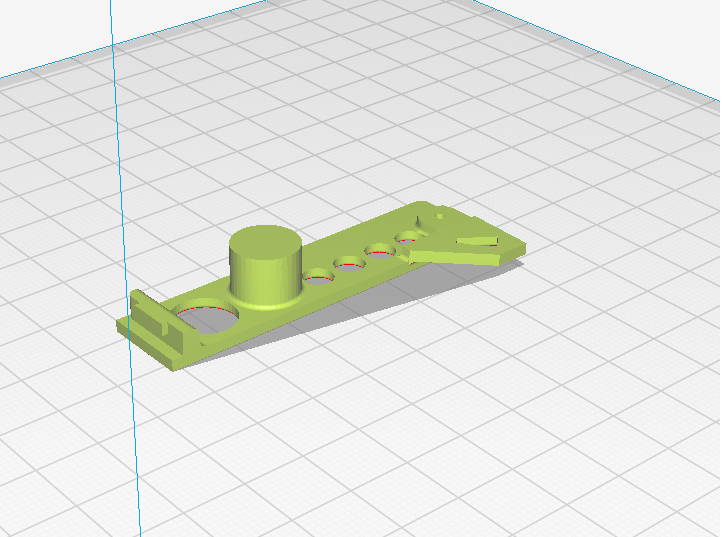
Task: Click the cylindrical post on the model
Action: (x=265, y=266)
